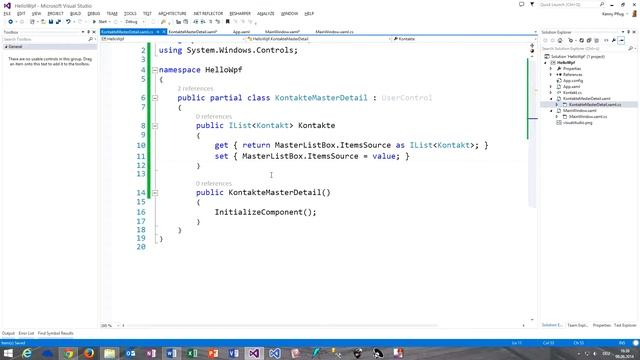Click the Navigate Backward toolbar icon
The height and width of the screenshot is (360, 640).
(11, 22)
